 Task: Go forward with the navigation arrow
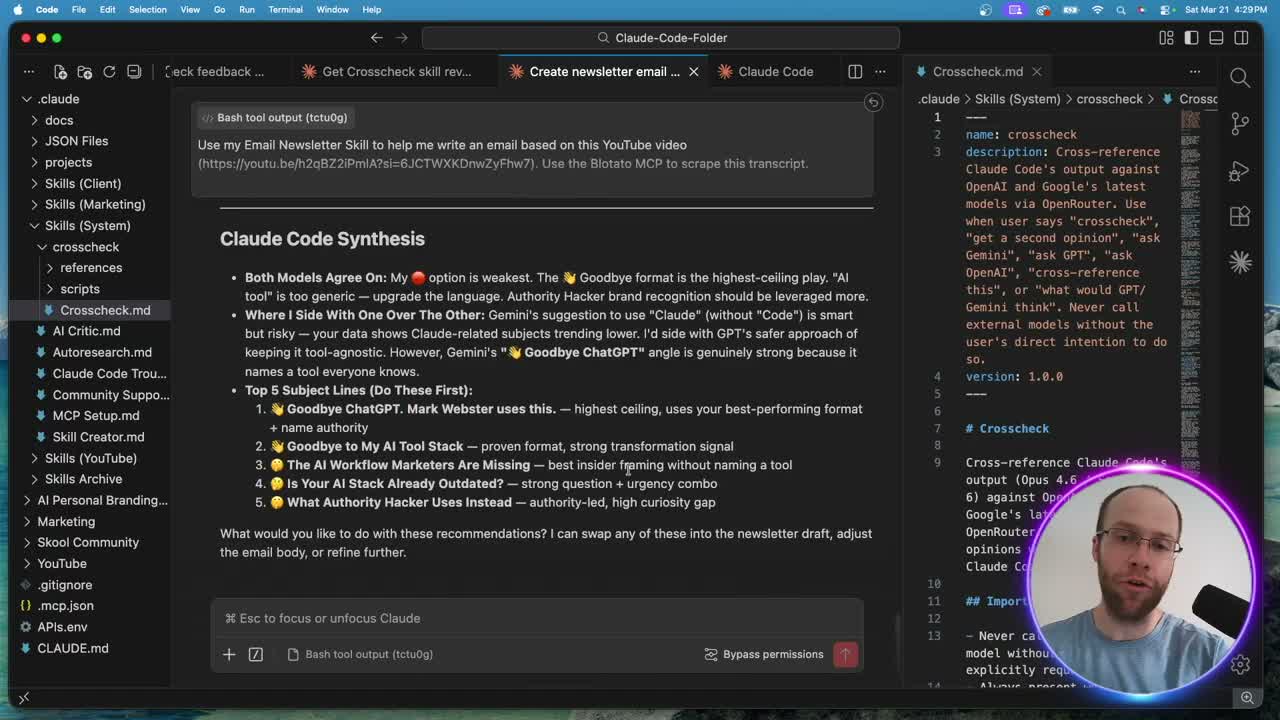coord(401,38)
